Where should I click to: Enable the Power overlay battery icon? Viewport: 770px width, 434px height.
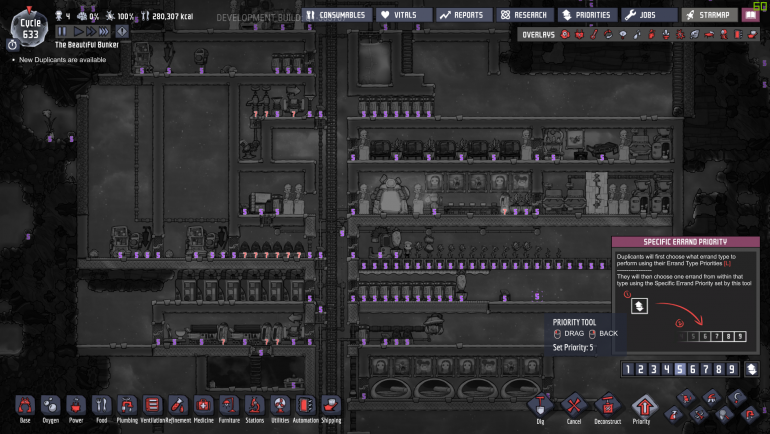[x=580, y=34]
